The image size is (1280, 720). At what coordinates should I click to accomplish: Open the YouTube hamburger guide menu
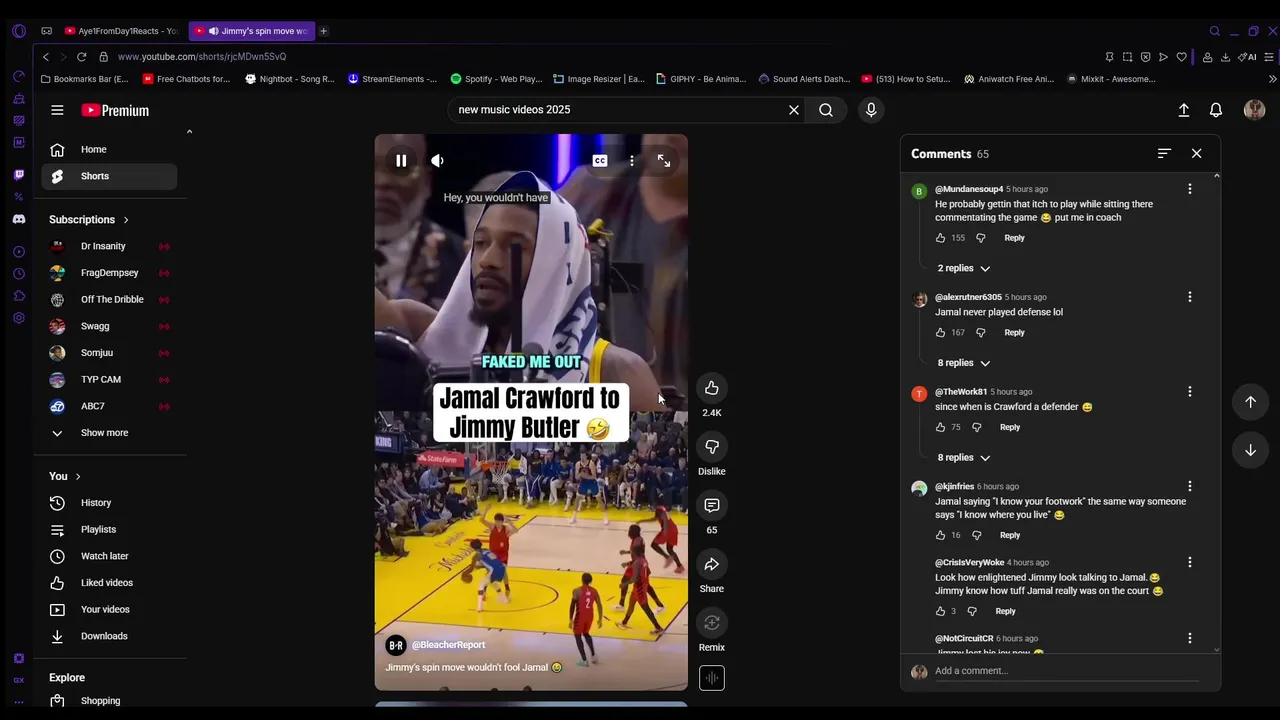coord(57,110)
